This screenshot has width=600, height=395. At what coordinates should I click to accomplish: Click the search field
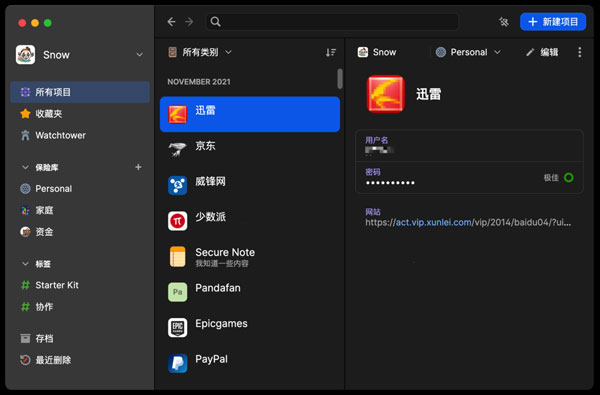(x=333, y=22)
